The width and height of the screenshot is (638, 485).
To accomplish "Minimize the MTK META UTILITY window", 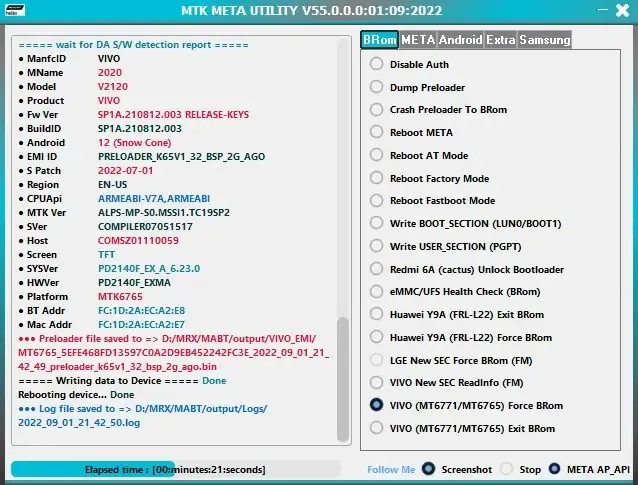I will pyautogui.click(x=603, y=9).
